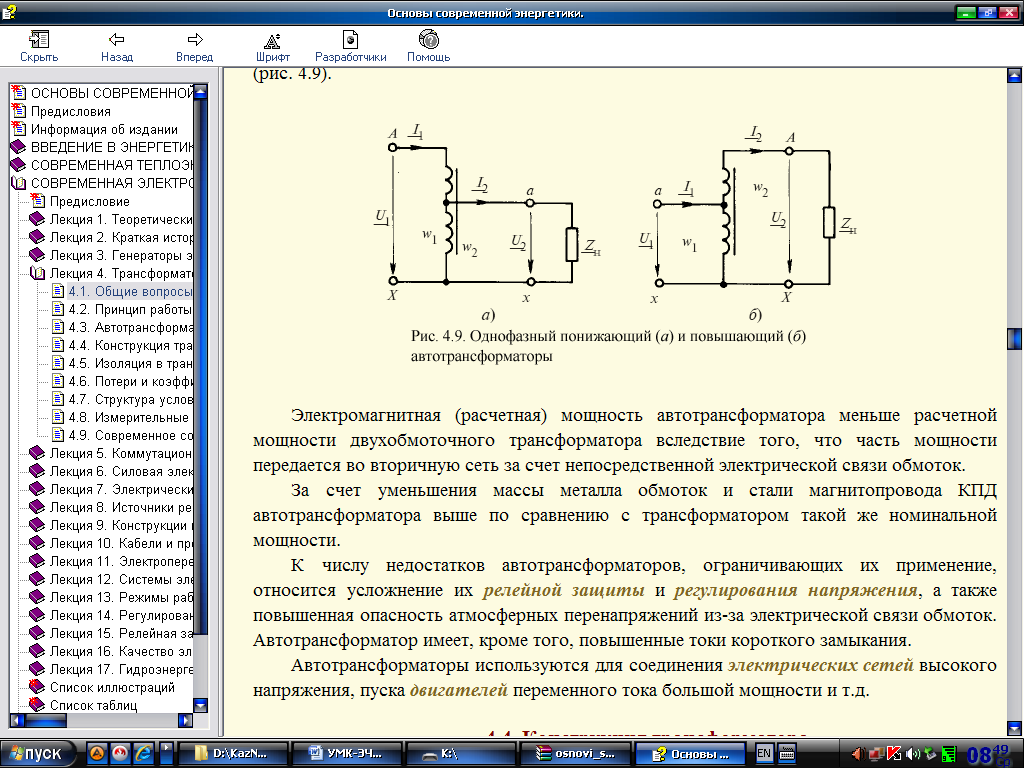Click Лекция 15. Релейная защита book icon
The height and width of the screenshot is (768, 1024).
(x=37, y=633)
